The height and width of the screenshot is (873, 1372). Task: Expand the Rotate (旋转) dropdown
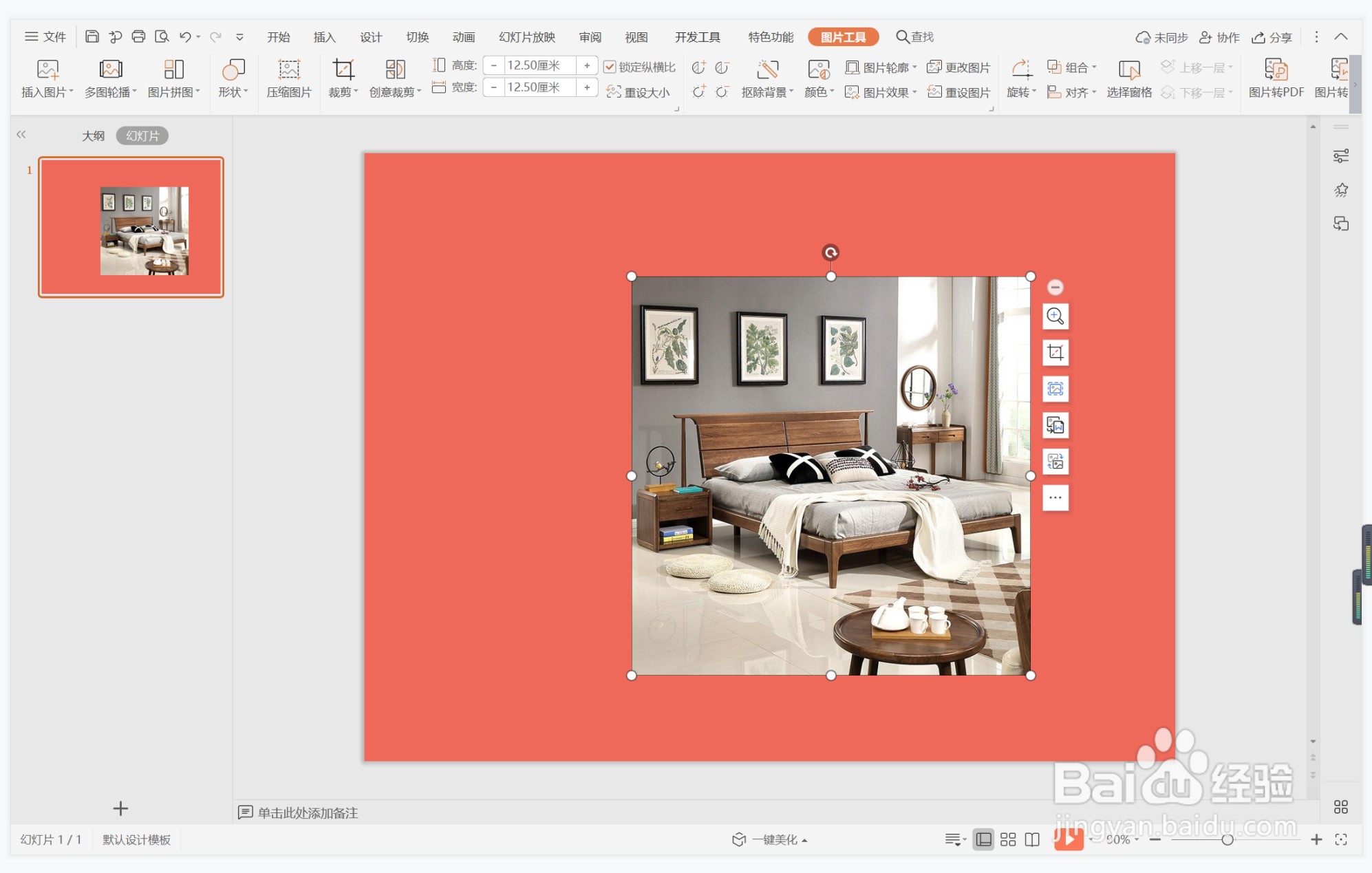click(1021, 92)
